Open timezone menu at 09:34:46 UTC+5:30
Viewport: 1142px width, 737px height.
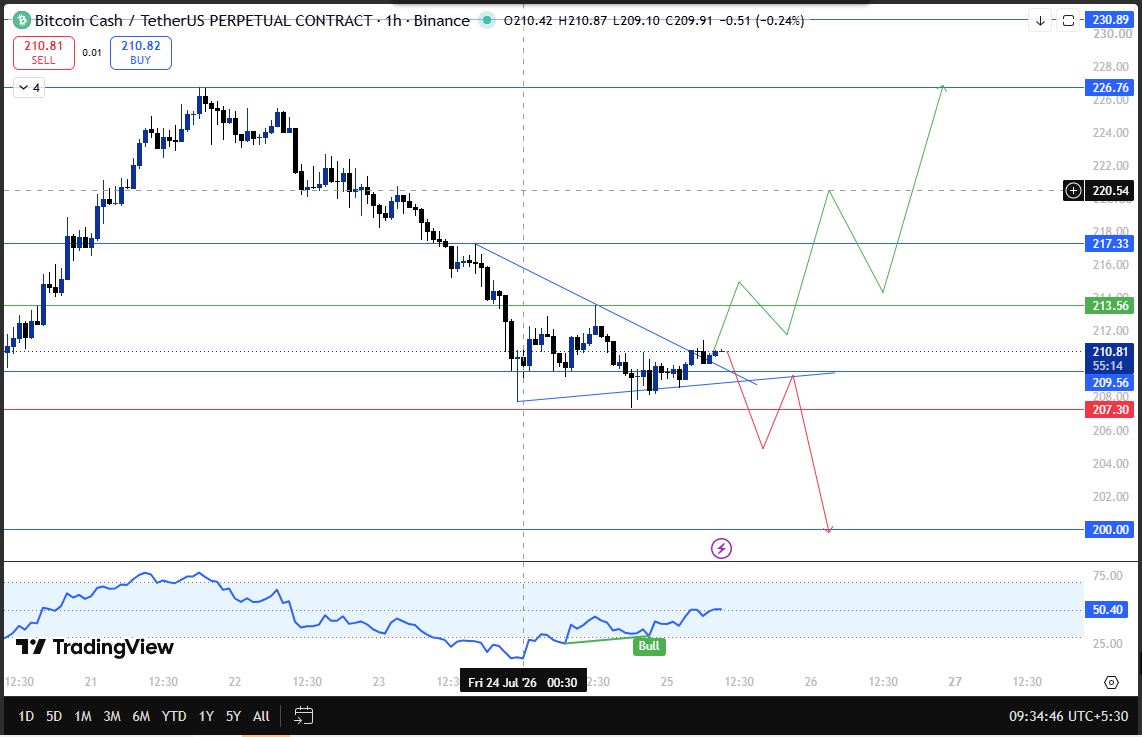[x=1068, y=717]
